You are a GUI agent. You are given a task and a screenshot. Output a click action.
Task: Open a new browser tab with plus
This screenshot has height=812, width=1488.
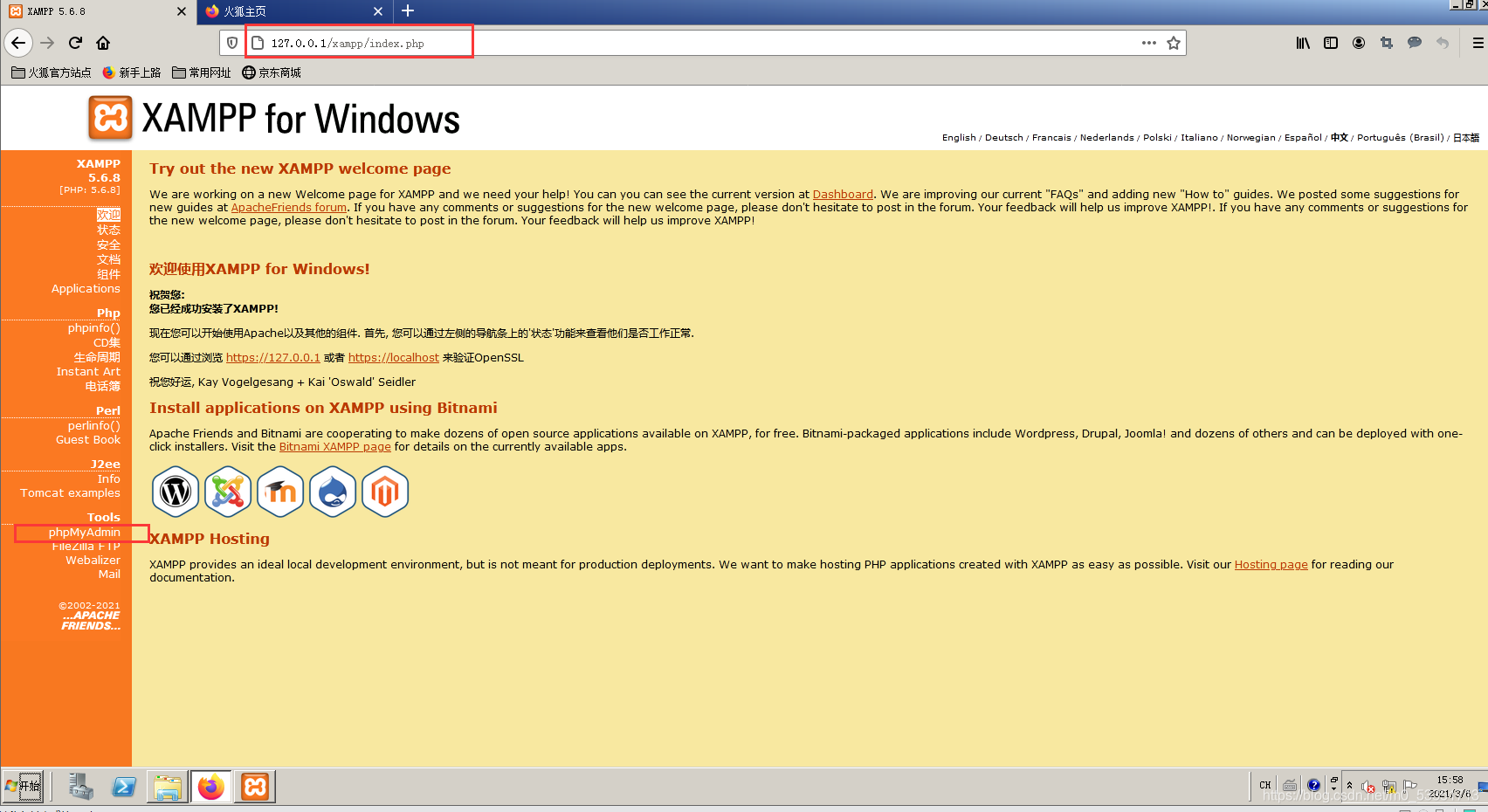tap(408, 11)
